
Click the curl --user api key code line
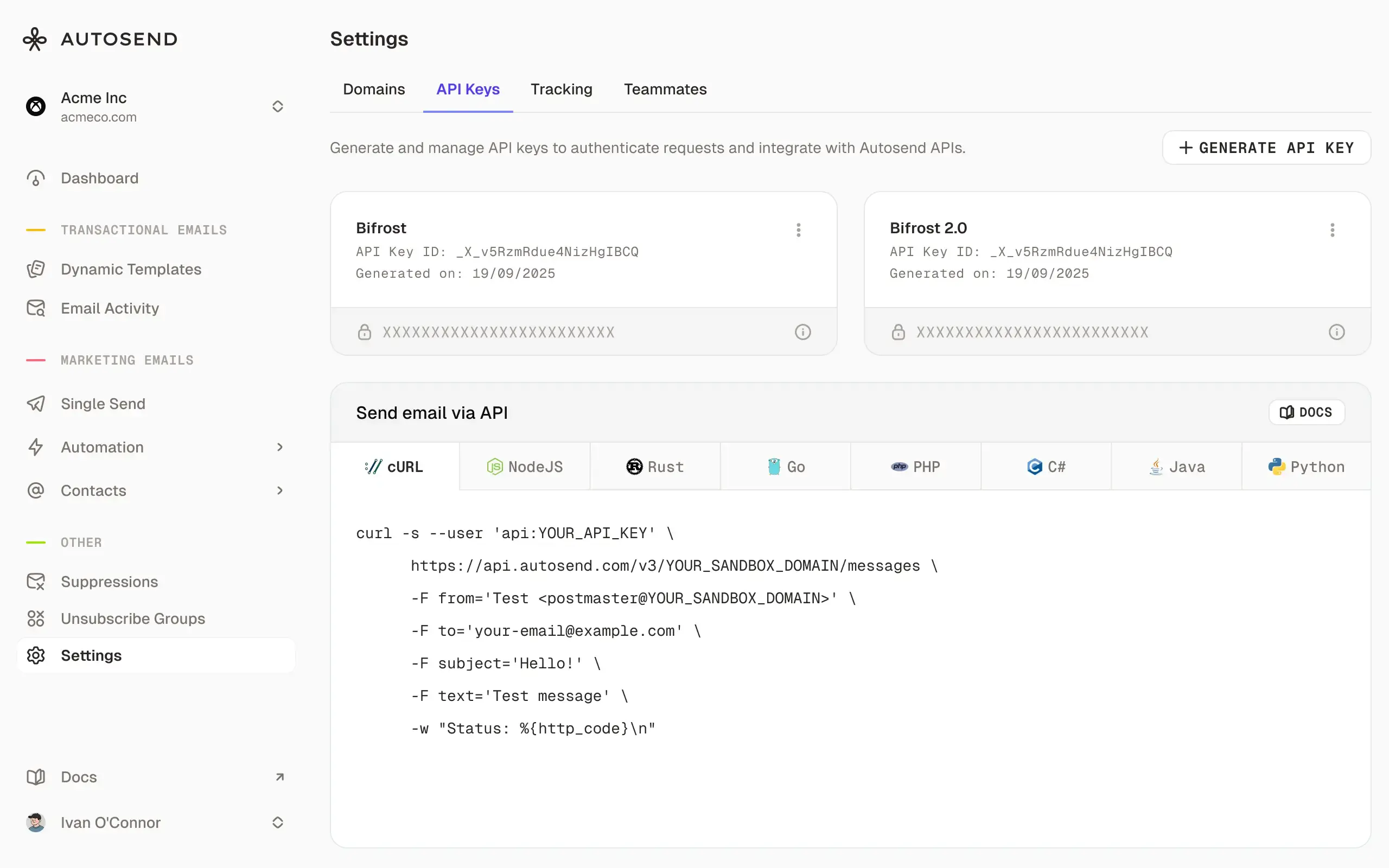click(515, 533)
